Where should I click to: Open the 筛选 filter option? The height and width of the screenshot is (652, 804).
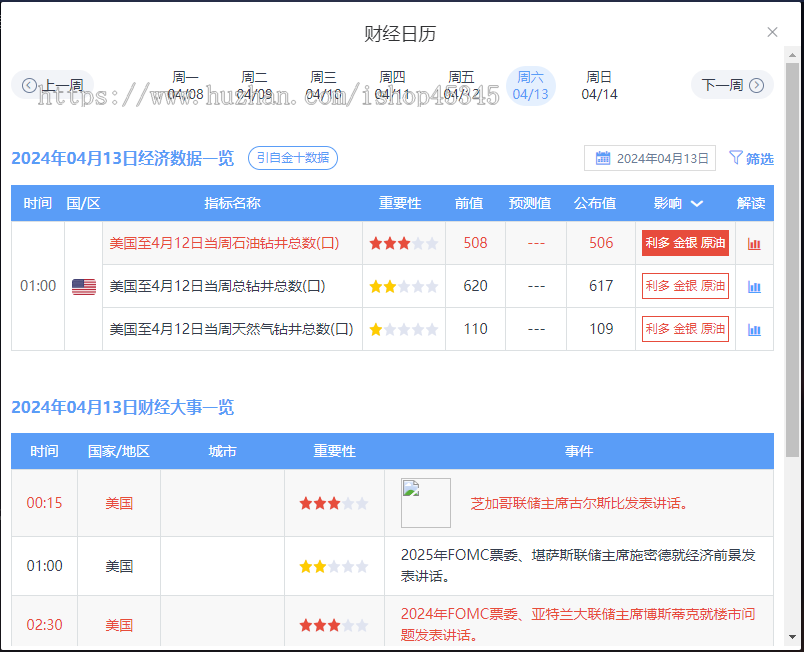click(751, 158)
